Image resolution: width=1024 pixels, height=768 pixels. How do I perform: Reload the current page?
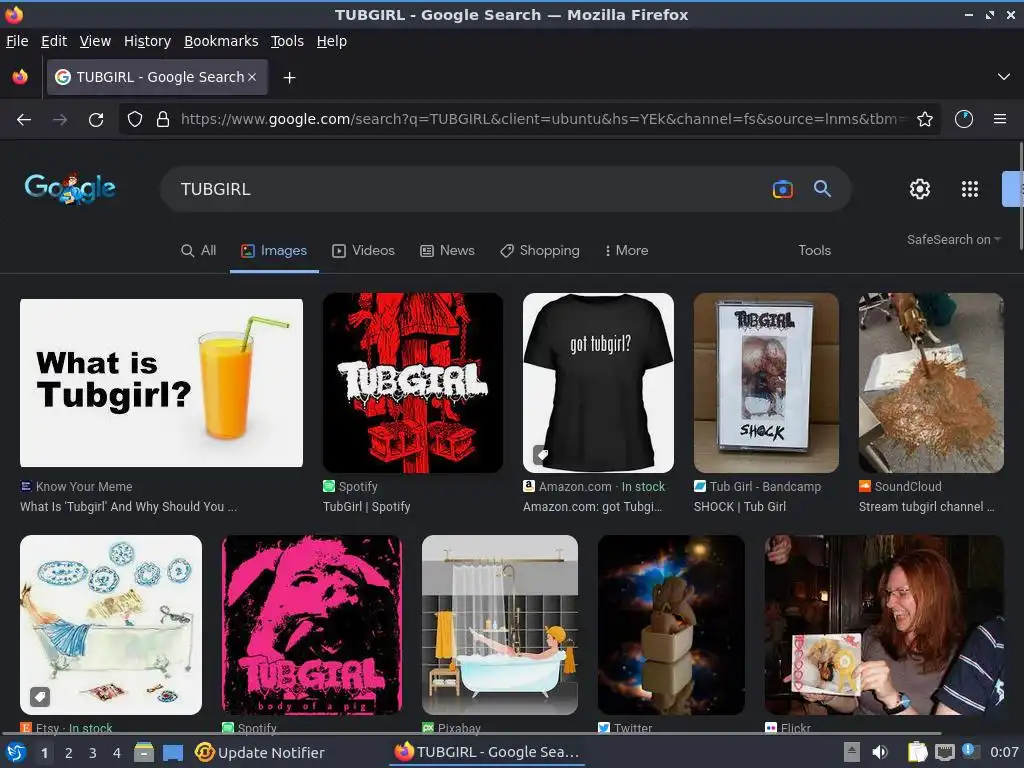96,120
